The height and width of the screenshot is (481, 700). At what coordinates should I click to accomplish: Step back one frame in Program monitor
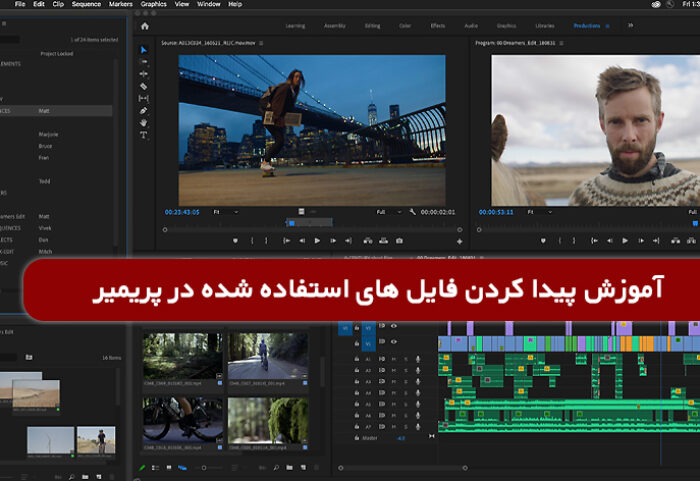610,241
